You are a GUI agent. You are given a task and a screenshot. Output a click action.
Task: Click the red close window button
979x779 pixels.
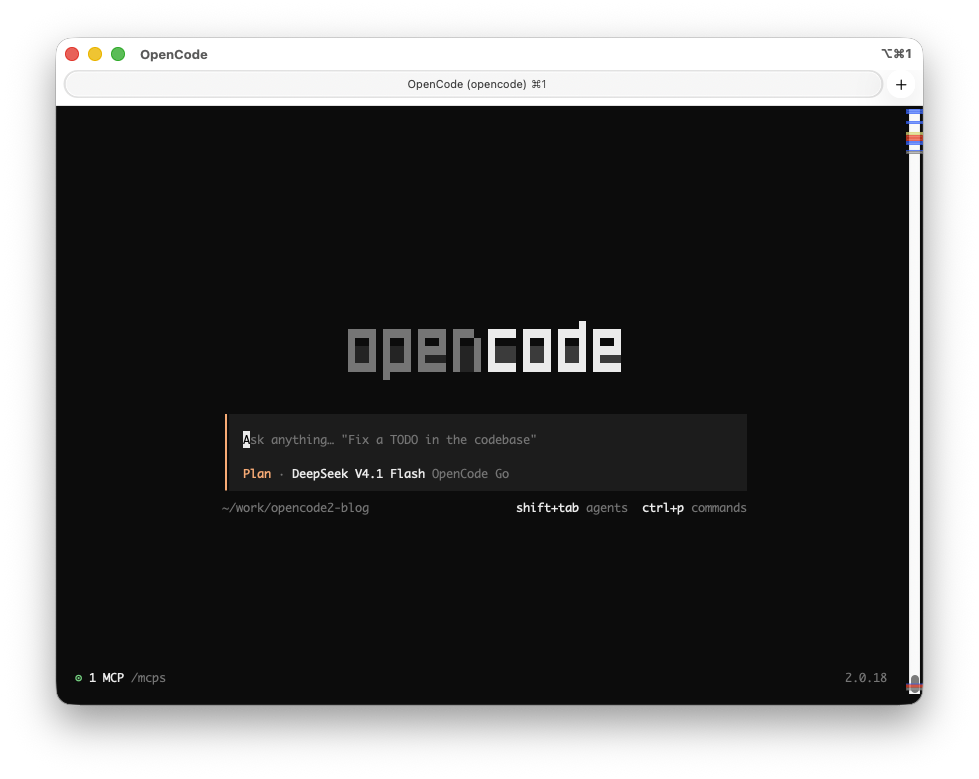click(x=72, y=54)
